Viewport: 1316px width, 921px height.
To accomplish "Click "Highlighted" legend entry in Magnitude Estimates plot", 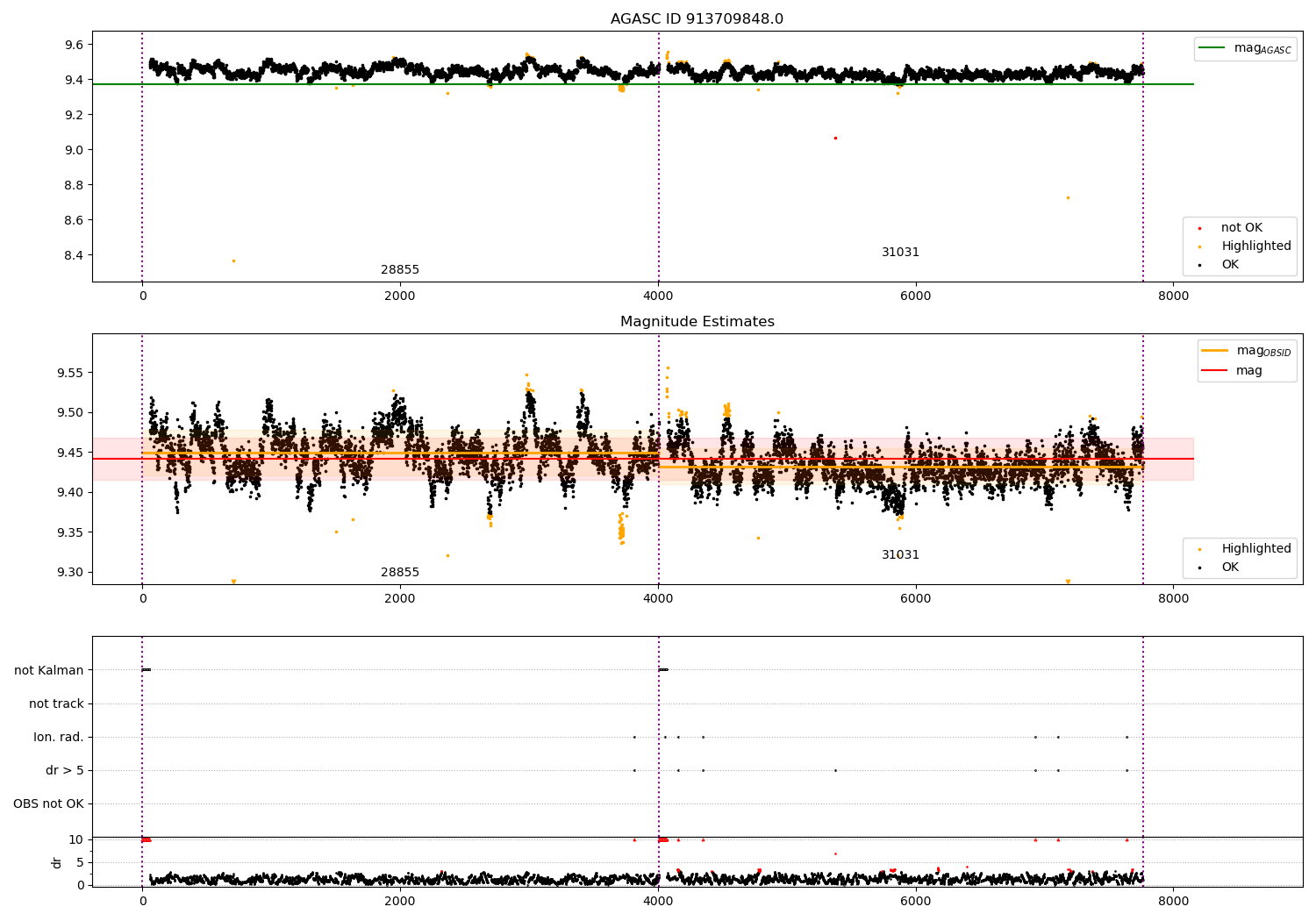I will click(x=1244, y=549).
